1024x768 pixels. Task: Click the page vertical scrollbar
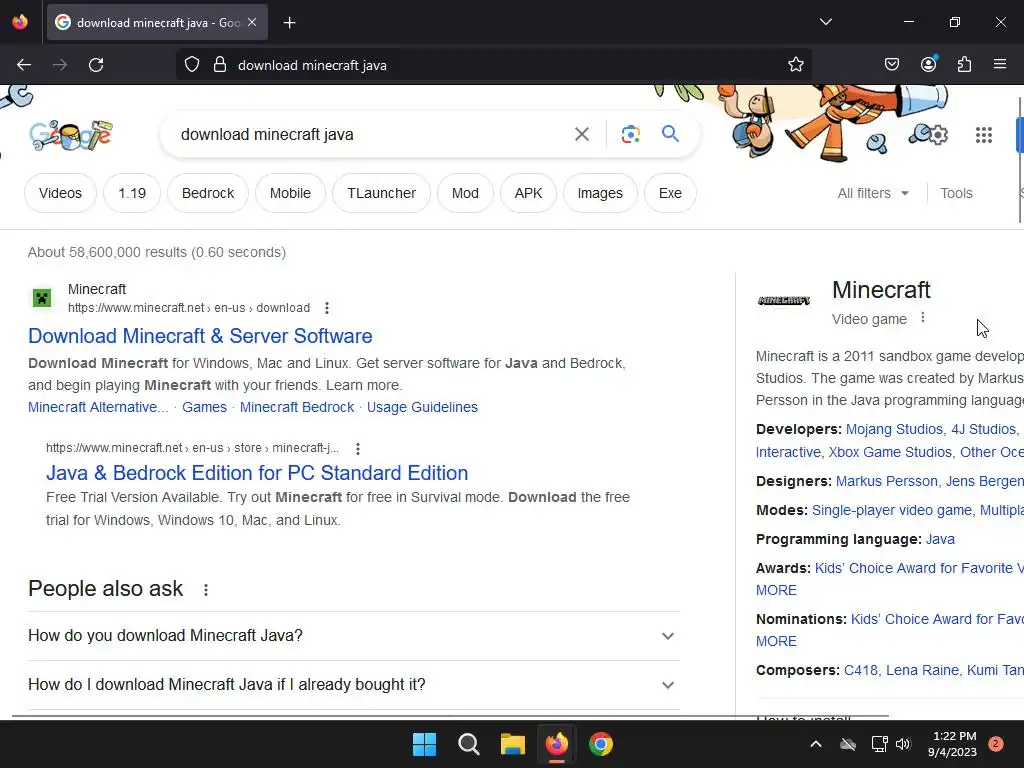1020,160
